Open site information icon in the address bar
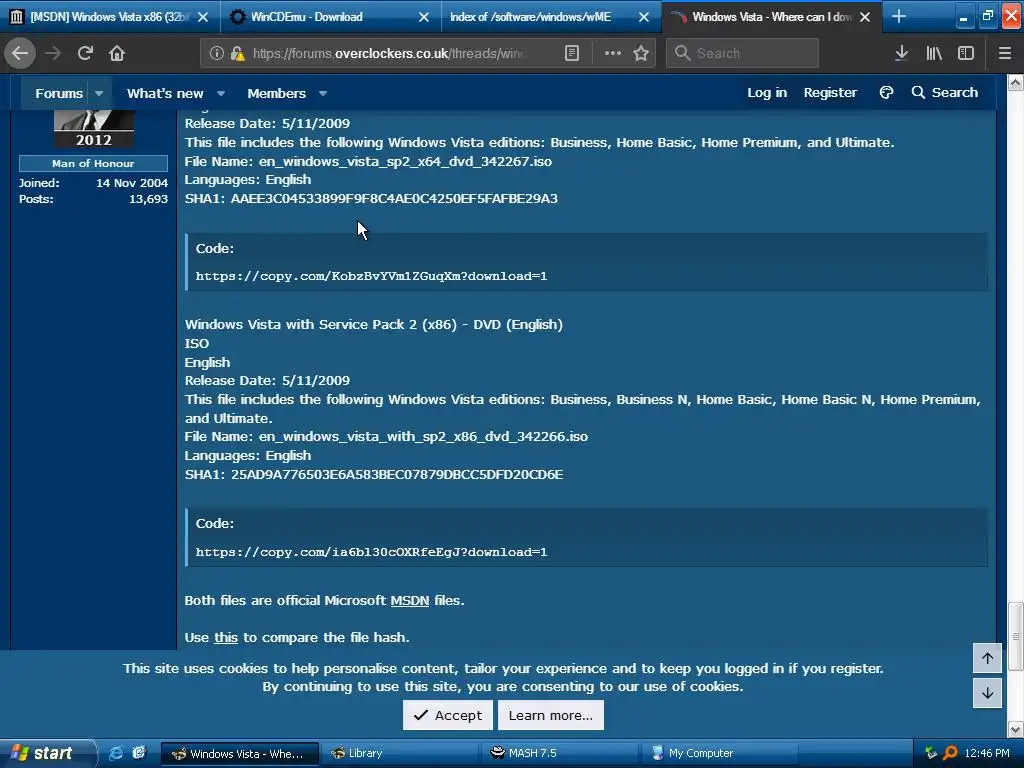1024x768 pixels. click(x=217, y=53)
